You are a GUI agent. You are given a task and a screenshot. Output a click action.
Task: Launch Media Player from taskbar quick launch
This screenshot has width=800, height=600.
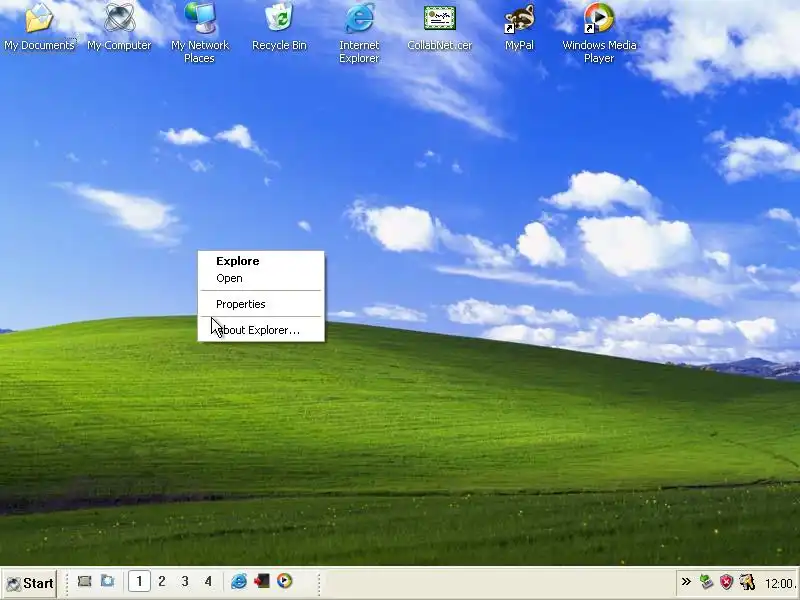pyautogui.click(x=285, y=581)
